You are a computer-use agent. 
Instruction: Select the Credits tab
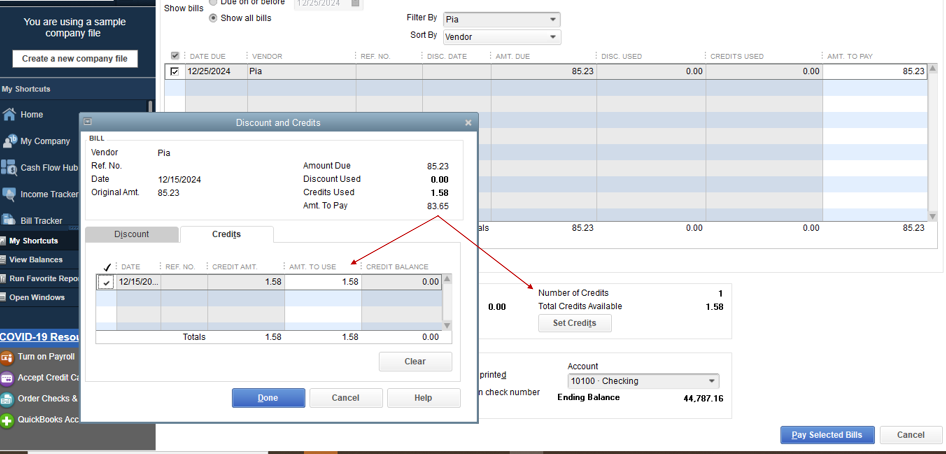point(227,234)
